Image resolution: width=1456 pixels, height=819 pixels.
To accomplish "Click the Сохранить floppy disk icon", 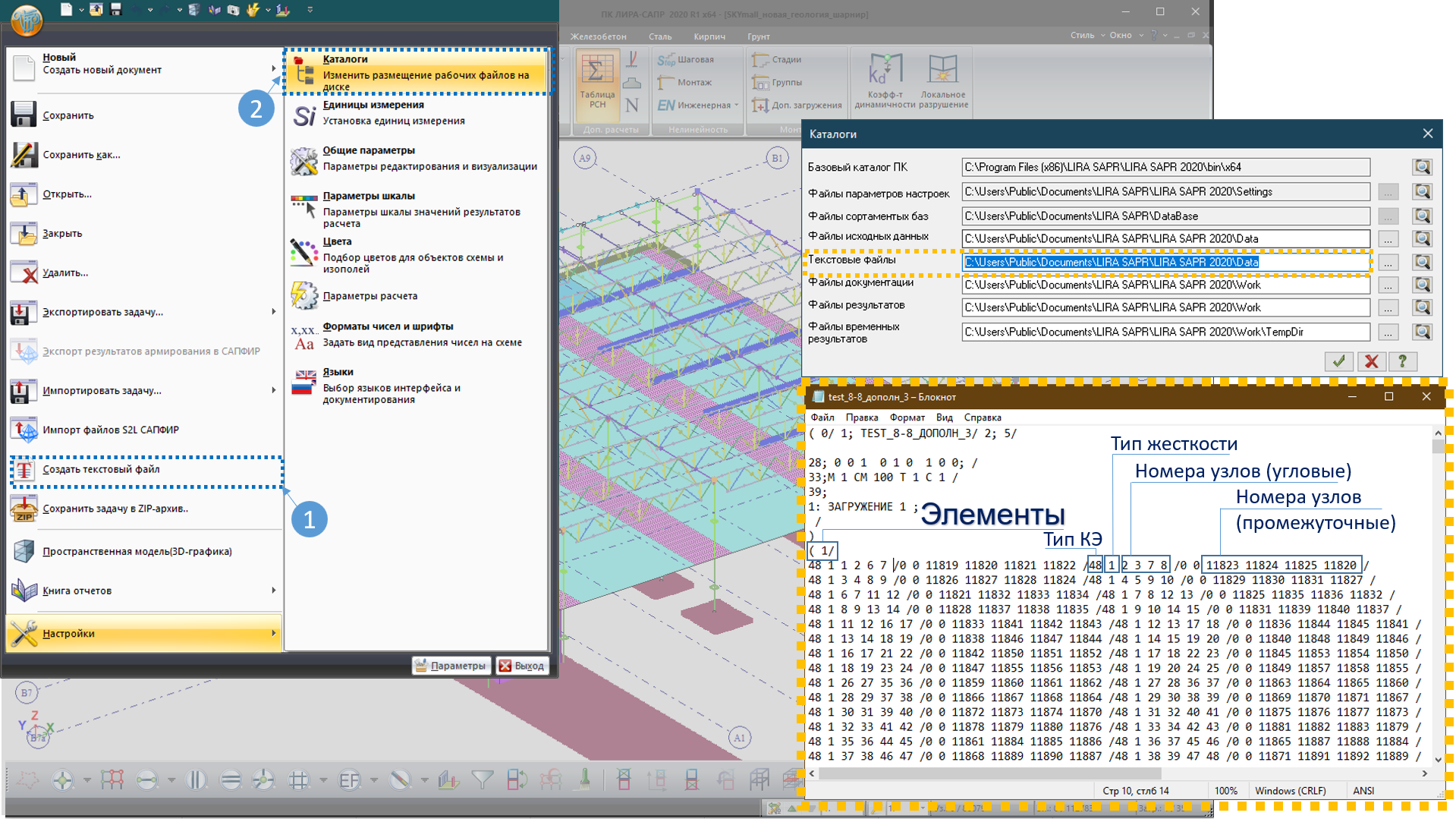I will pos(24,115).
